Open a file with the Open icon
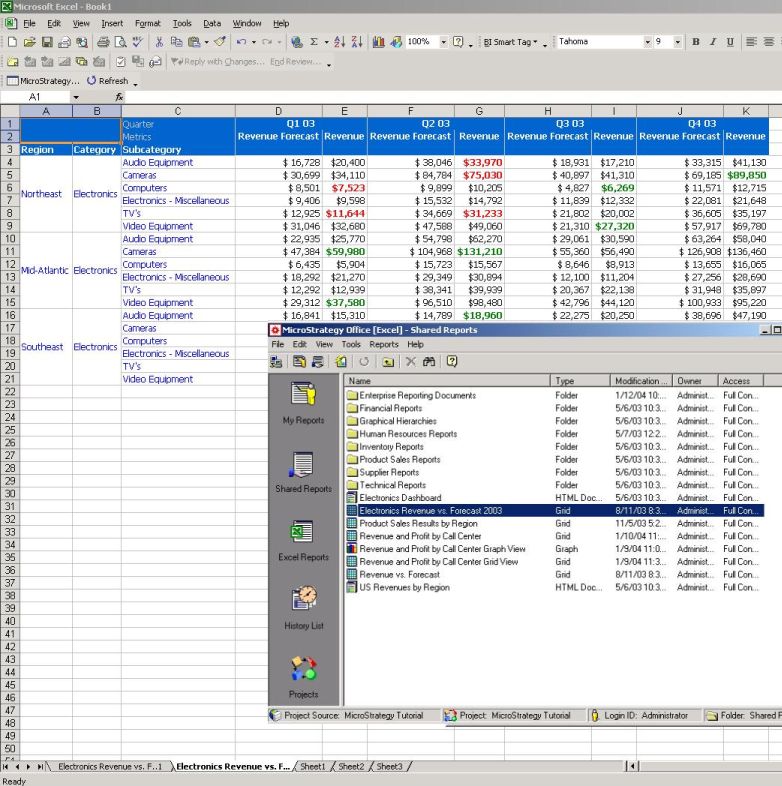The height and width of the screenshot is (786, 782). click(30, 42)
